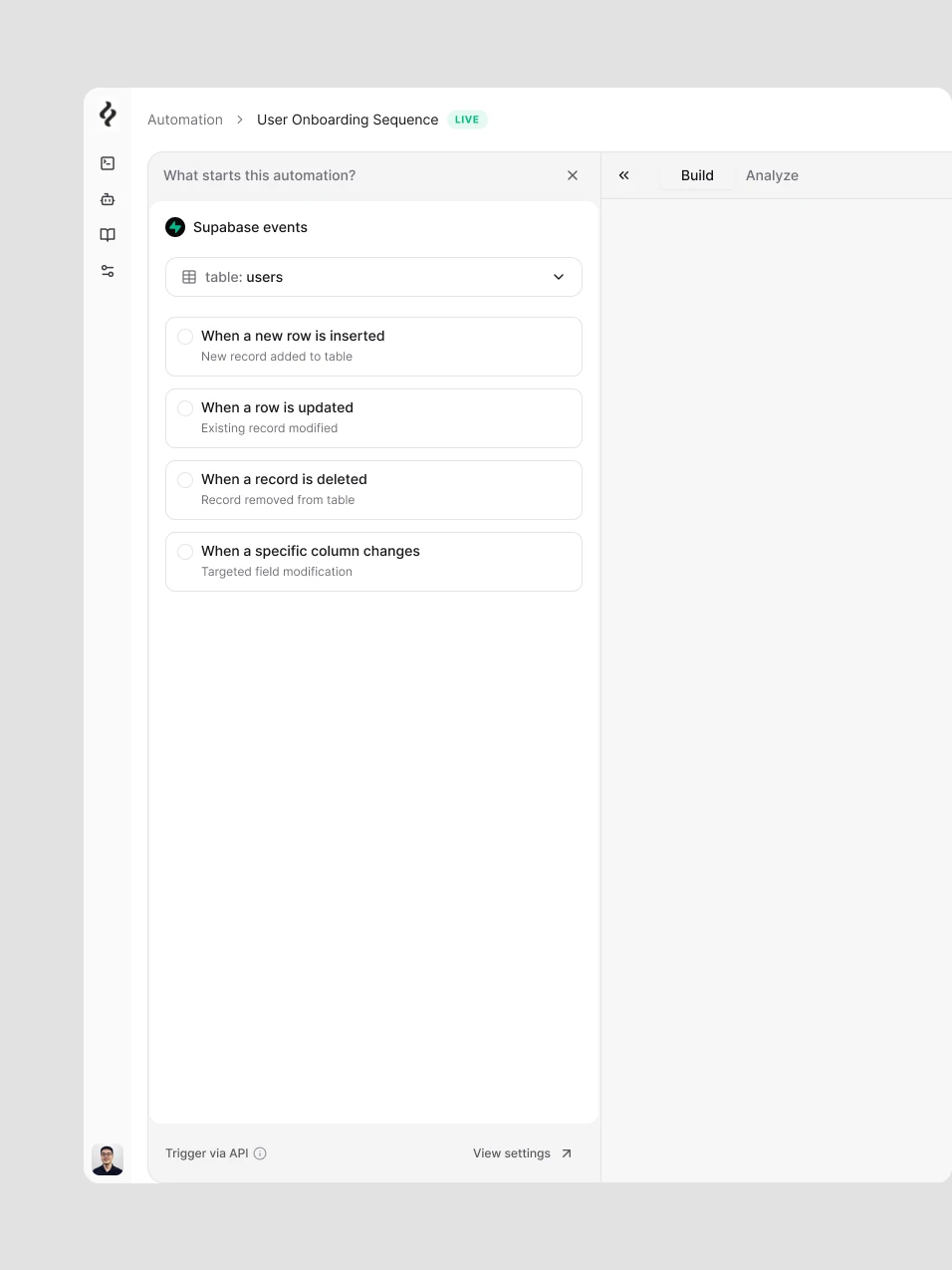
Task: Select 'When a row is updated' radio
Action: [x=185, y=408]
